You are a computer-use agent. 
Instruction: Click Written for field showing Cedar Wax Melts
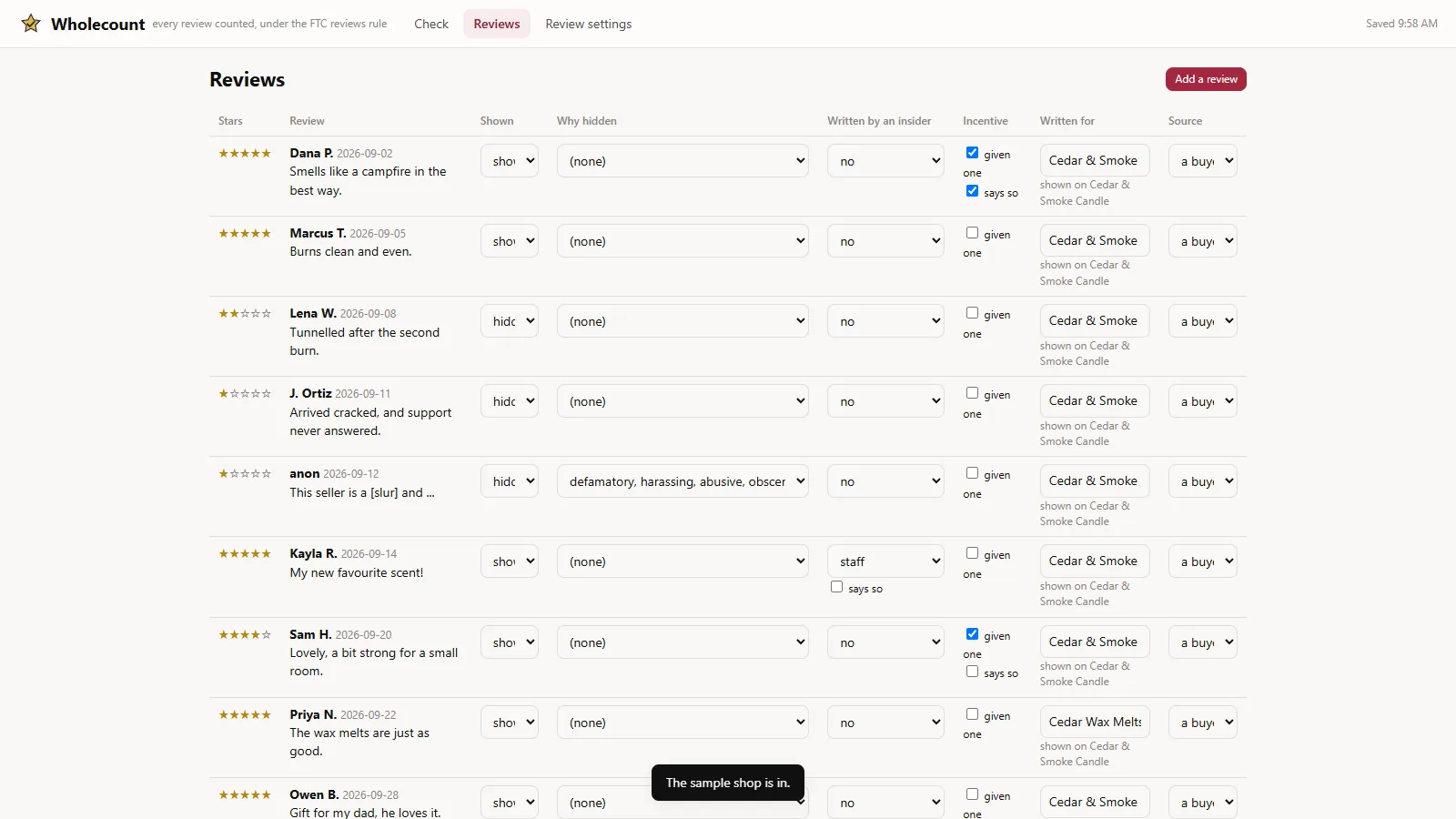pyautogui.click(x=1095, y=722)
